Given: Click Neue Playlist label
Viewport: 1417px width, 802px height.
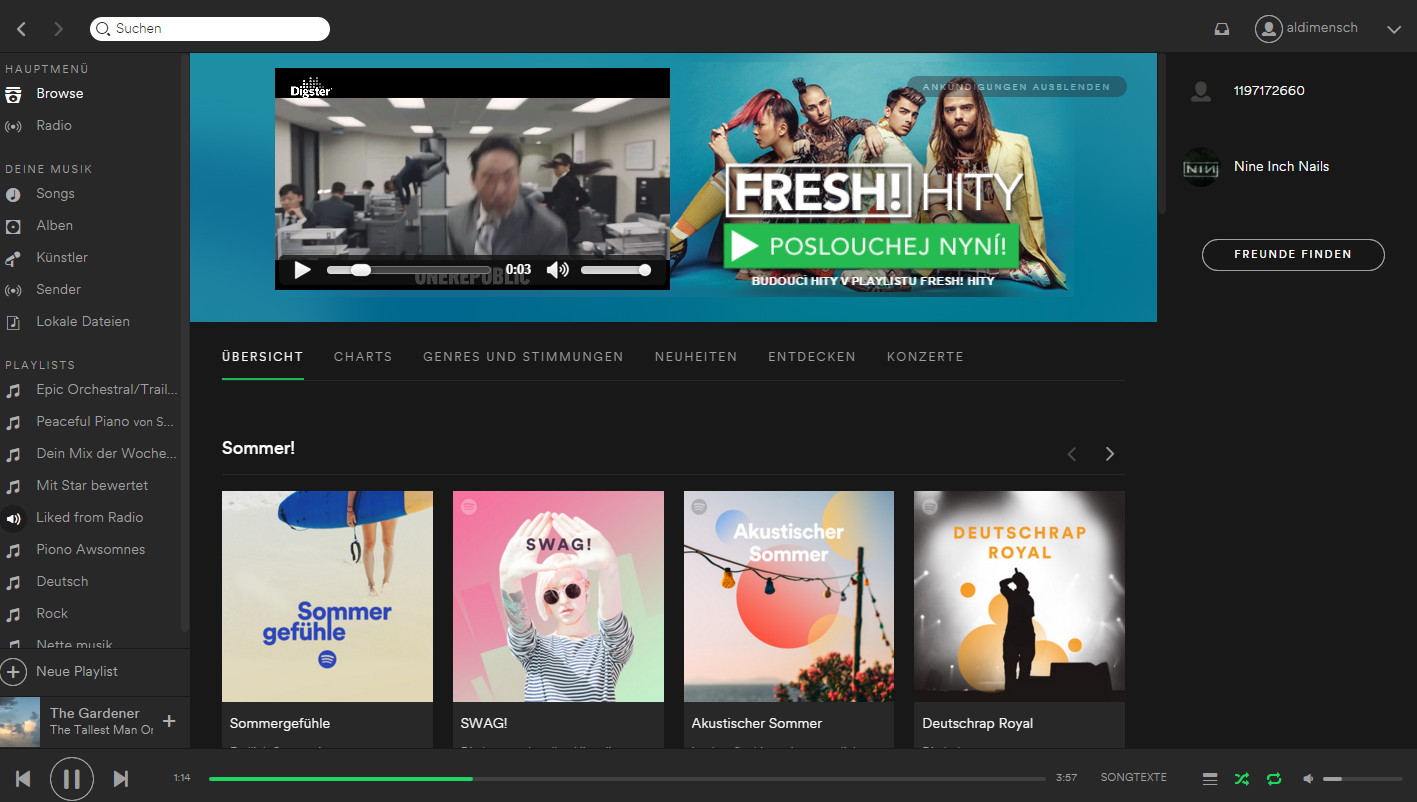Looking at the screenshot, I should 77,672.
